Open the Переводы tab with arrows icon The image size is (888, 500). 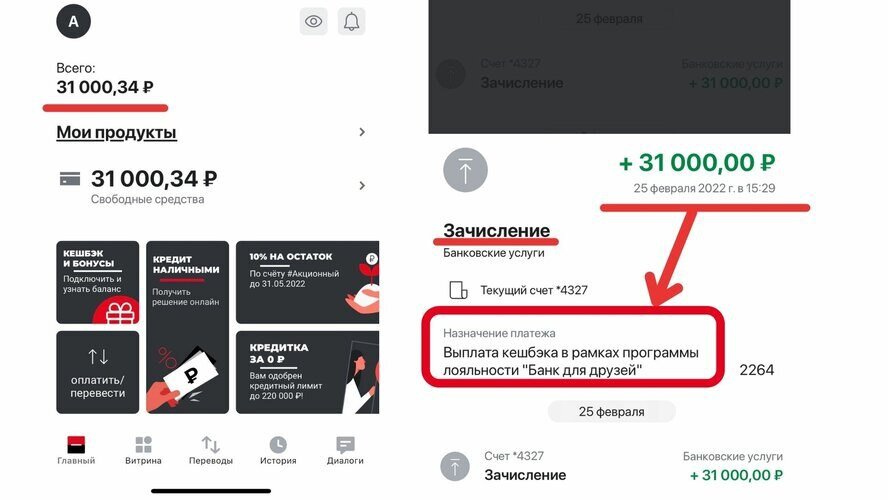pyautogui.click(x=211, y=450)
